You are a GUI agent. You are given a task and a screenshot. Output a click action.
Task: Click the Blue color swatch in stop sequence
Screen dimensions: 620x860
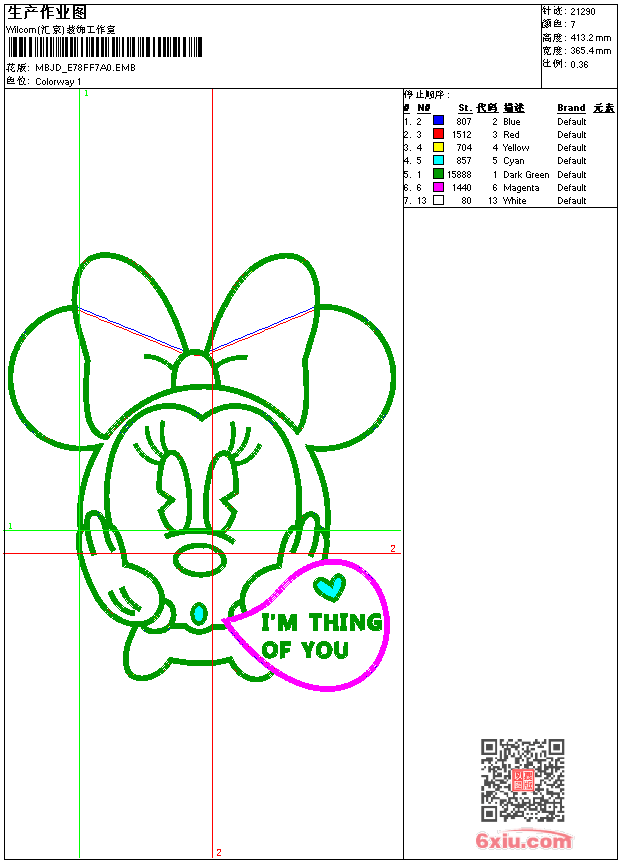point(438,121)
